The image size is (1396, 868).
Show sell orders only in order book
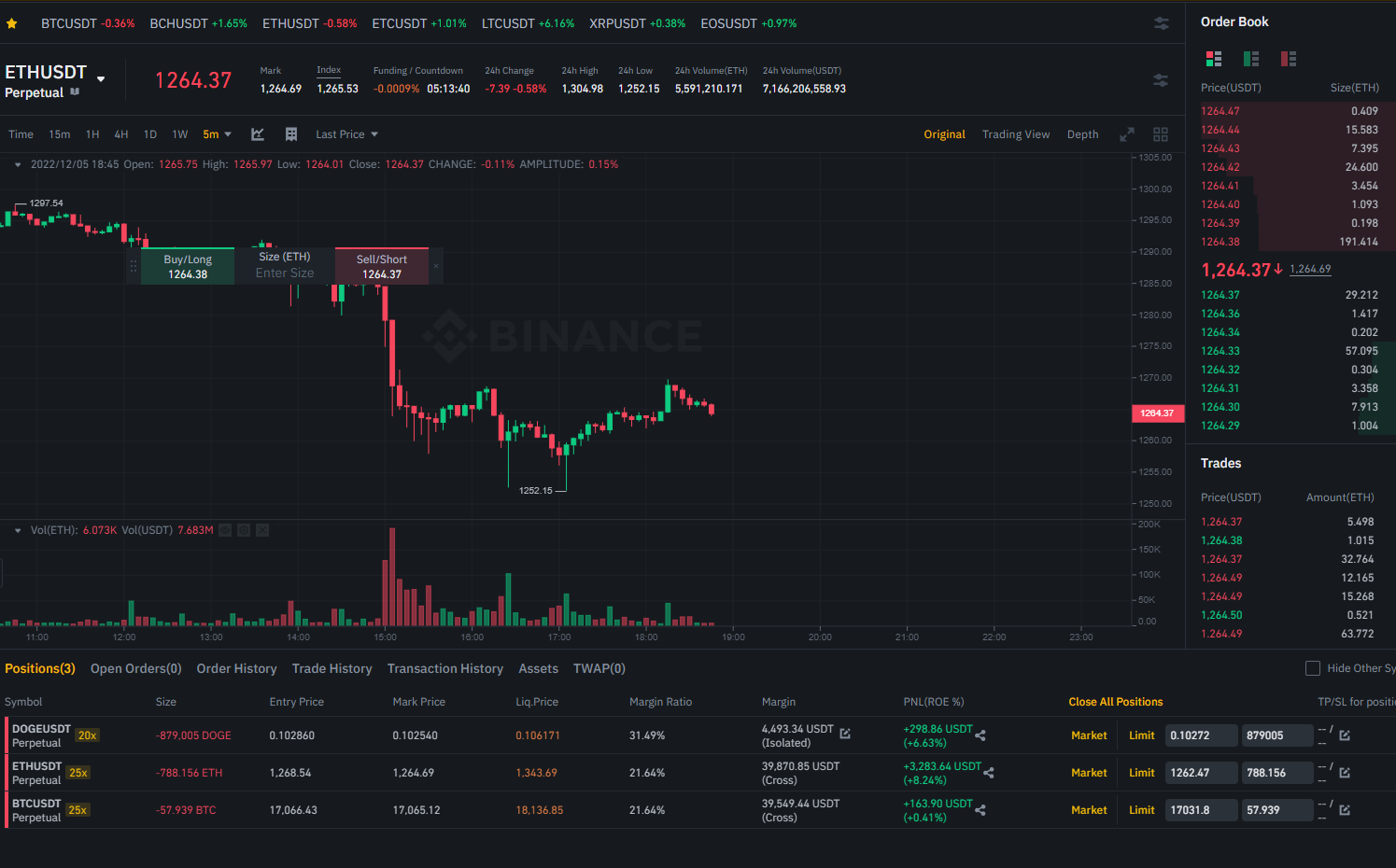point(1289,59)
